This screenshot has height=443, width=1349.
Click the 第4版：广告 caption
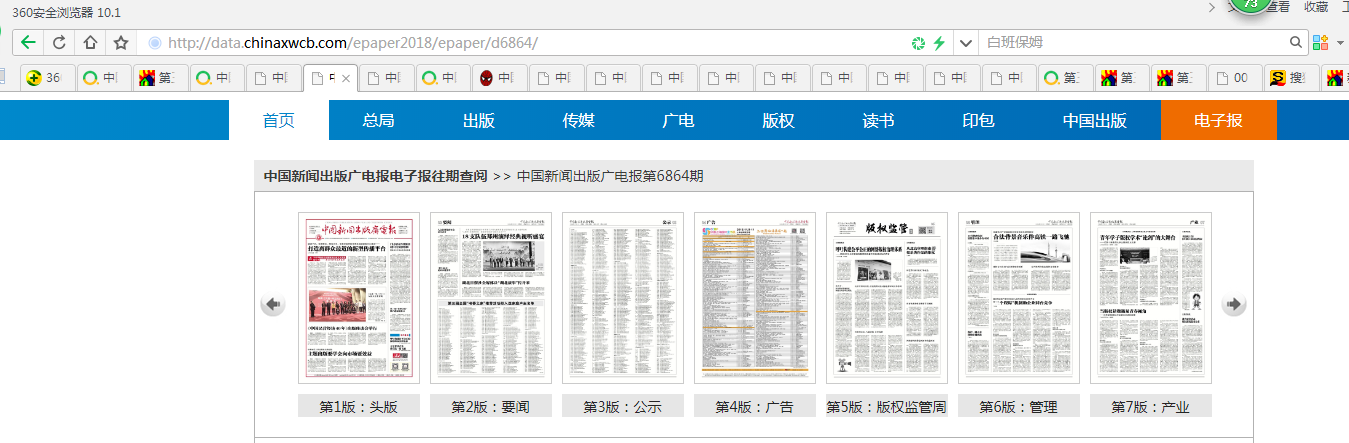pyautogui.click(x=755, y=407)
